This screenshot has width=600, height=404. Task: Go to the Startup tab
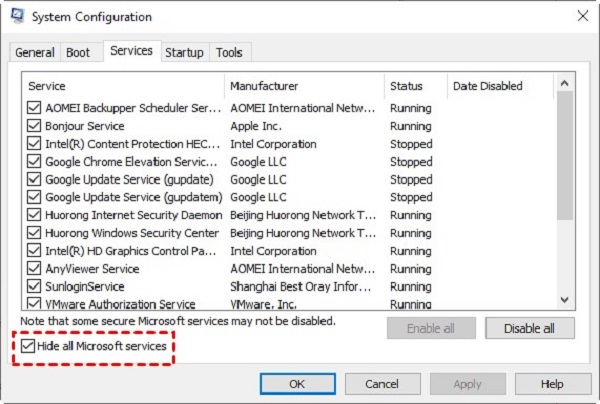point(184,52)
